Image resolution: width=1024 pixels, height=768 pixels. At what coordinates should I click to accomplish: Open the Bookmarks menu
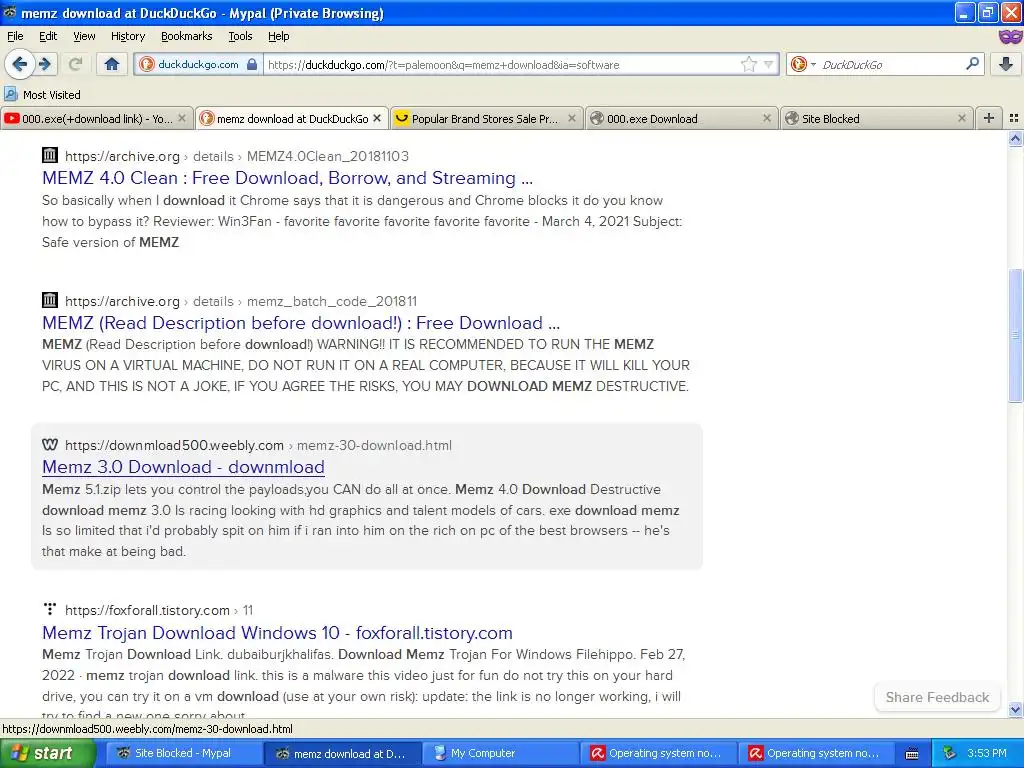point(186,36)
